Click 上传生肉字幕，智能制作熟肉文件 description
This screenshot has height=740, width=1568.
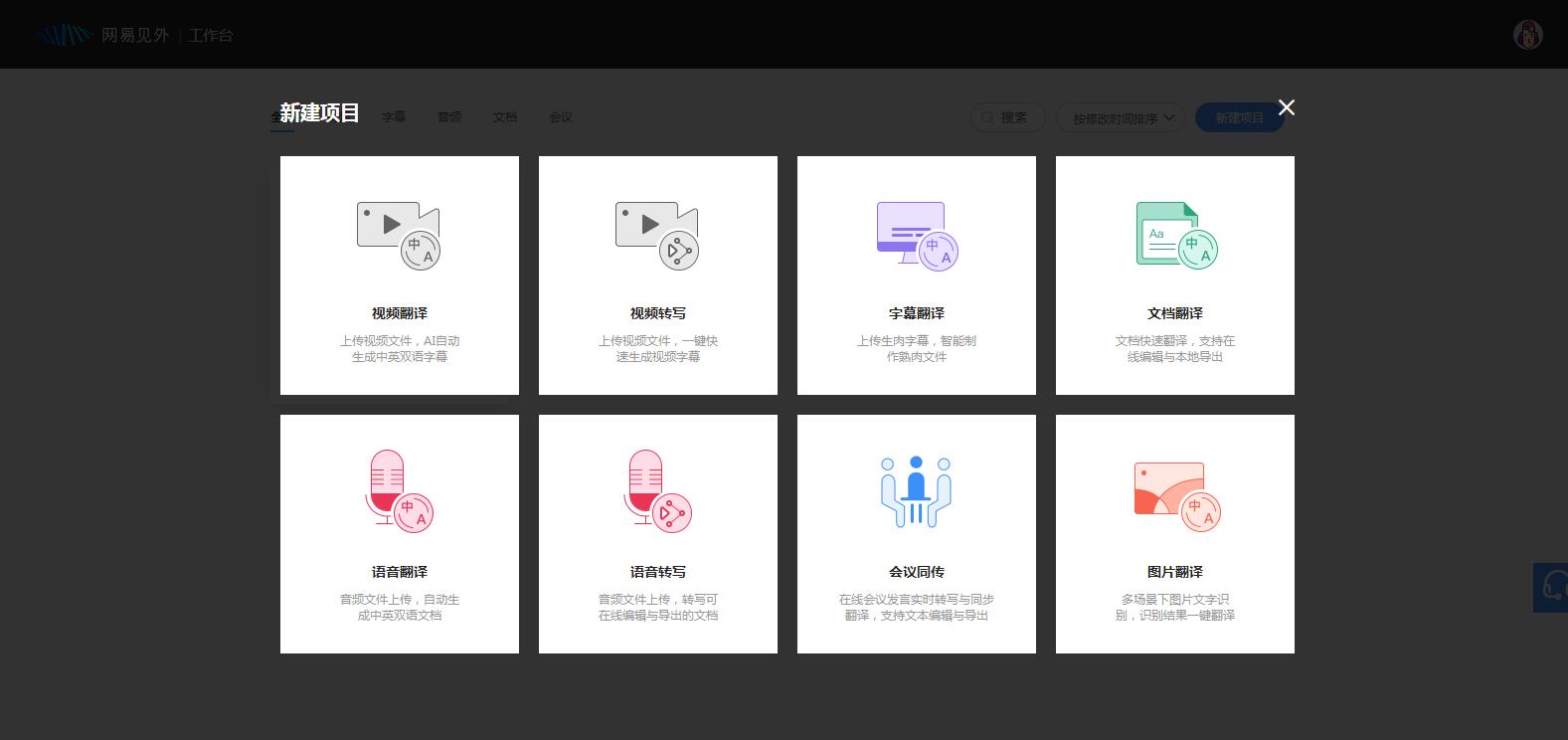click(917, 348)
